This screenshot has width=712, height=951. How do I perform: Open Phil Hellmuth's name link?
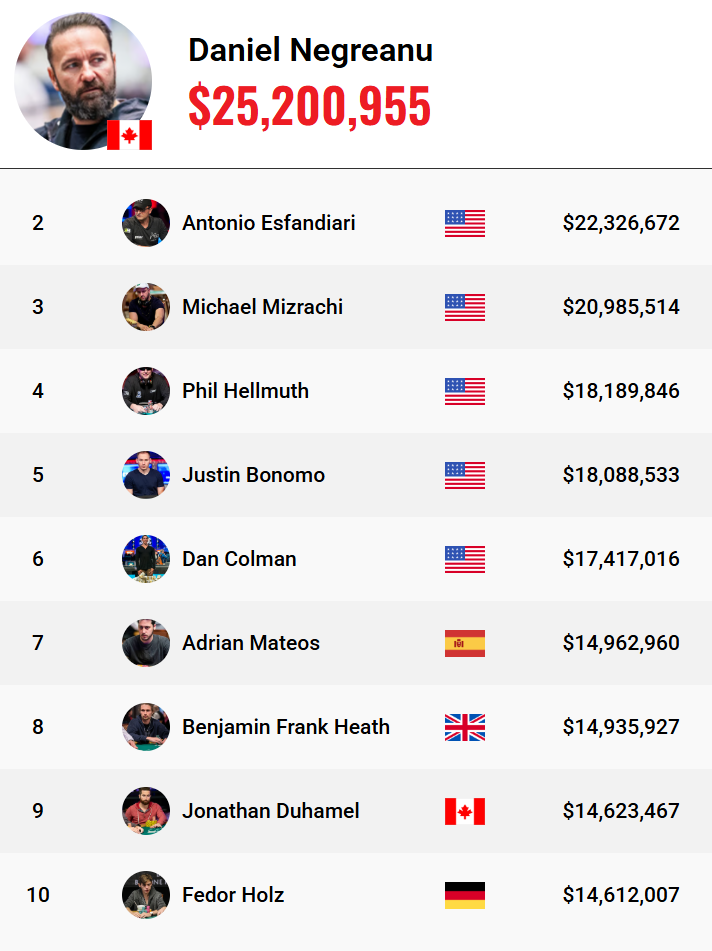click(245, 391)
